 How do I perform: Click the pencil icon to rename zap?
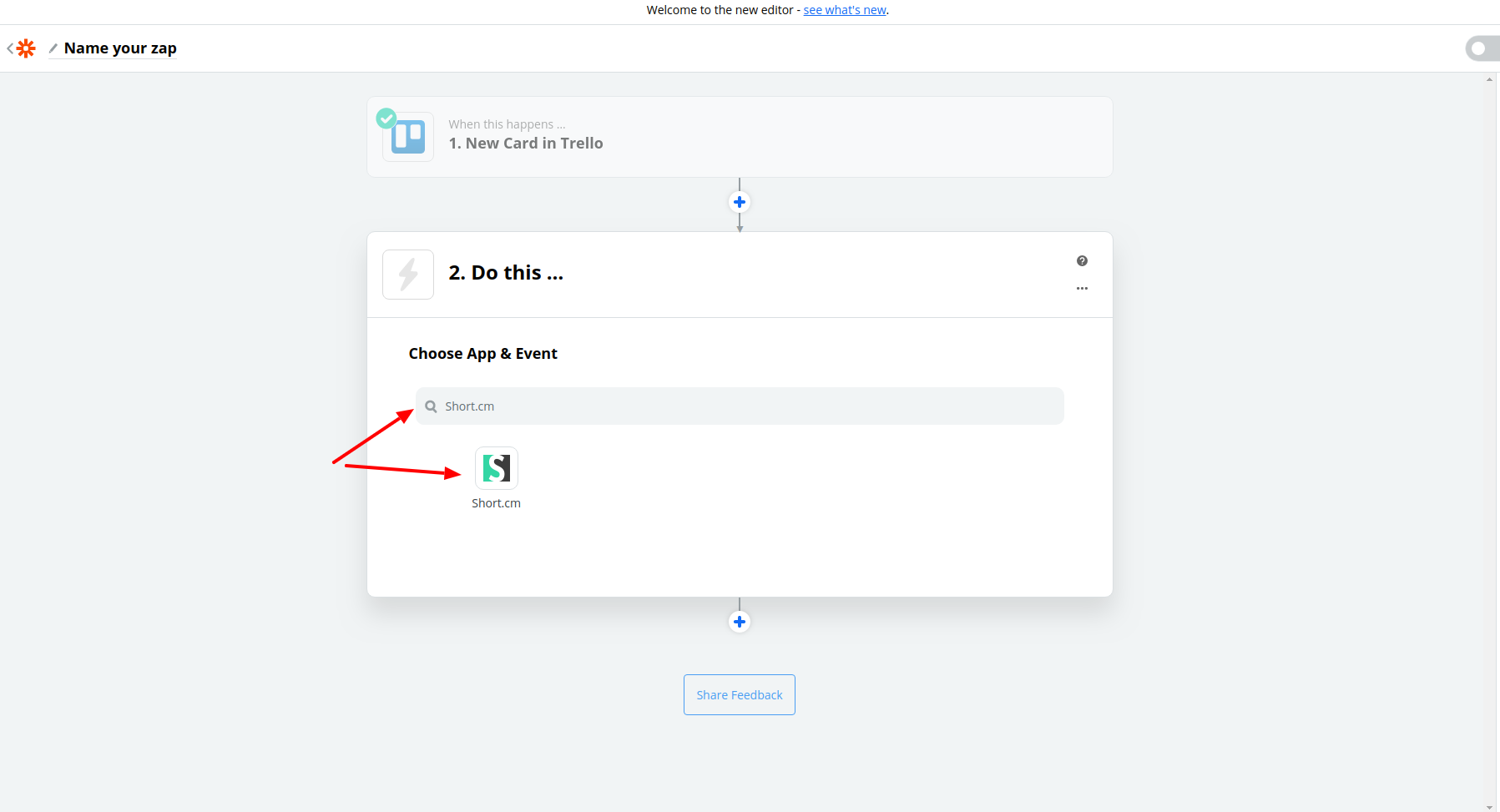53,48
